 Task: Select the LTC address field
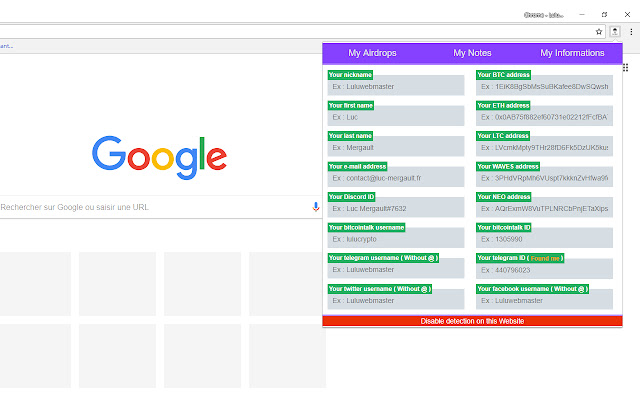(x=544, y=147)
